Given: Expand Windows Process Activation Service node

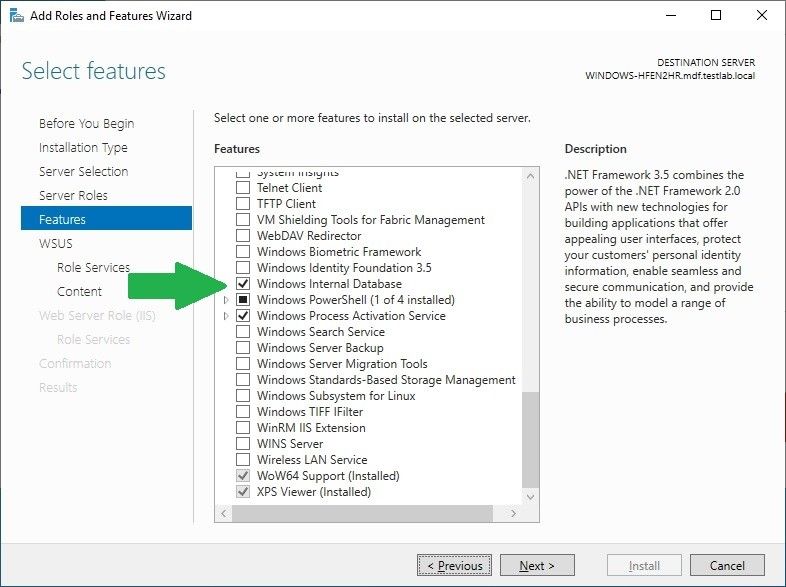Looking at the screenshot, I should 226,316.
